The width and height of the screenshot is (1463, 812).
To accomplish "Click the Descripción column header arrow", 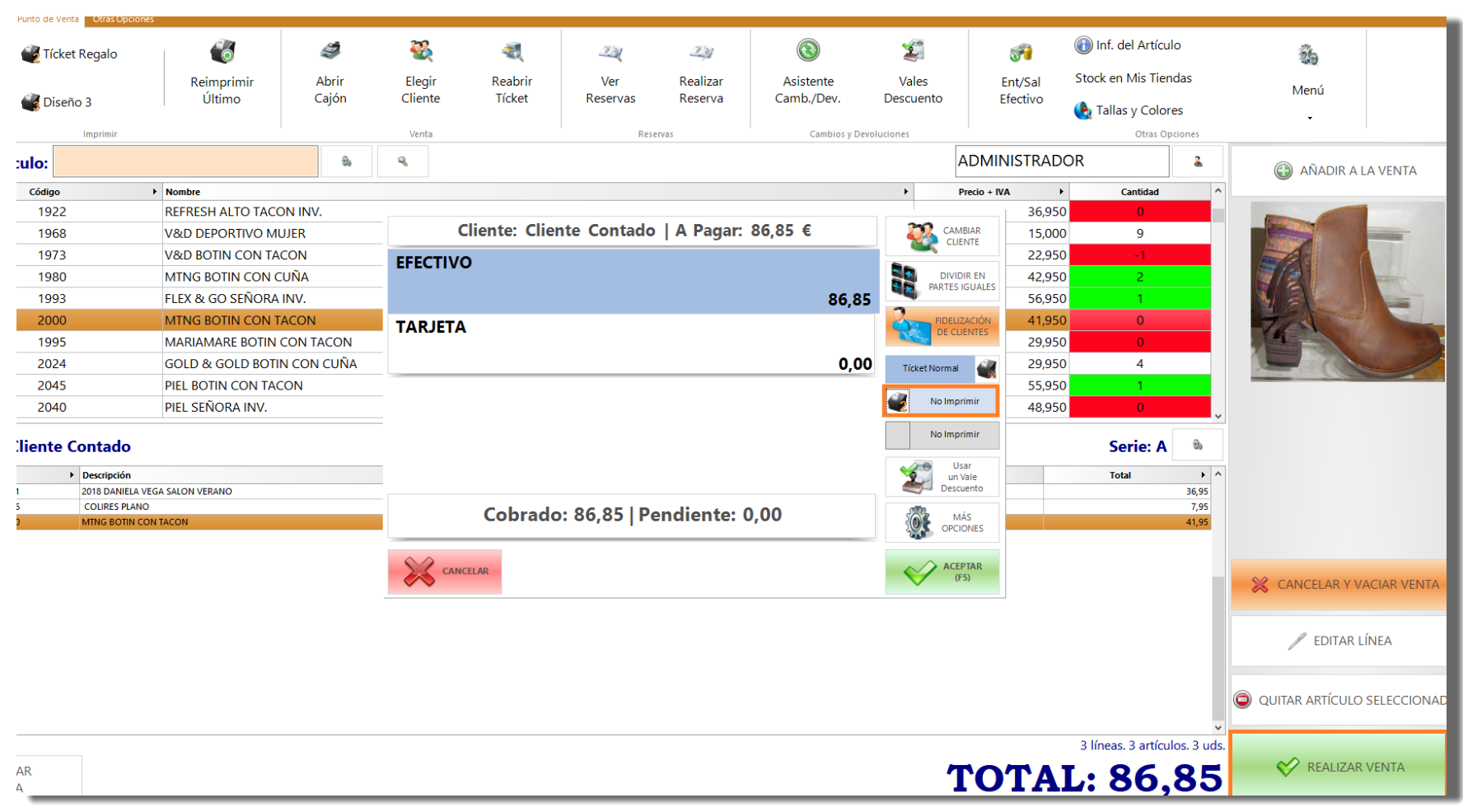I will 72,475.
